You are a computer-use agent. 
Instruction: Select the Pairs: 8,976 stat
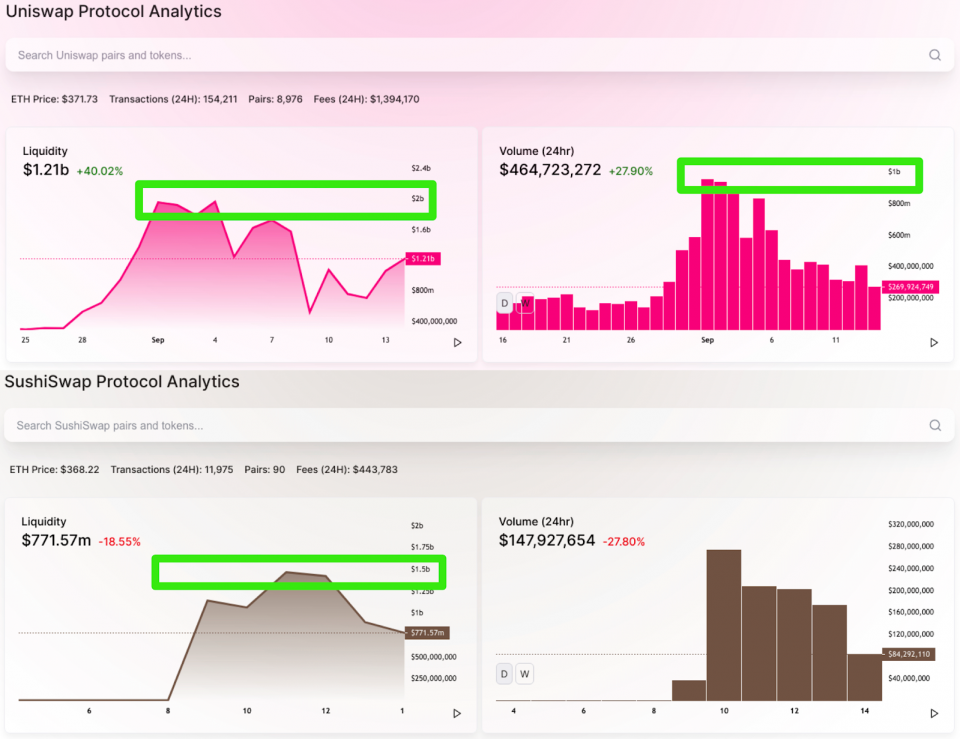point(276,99)
